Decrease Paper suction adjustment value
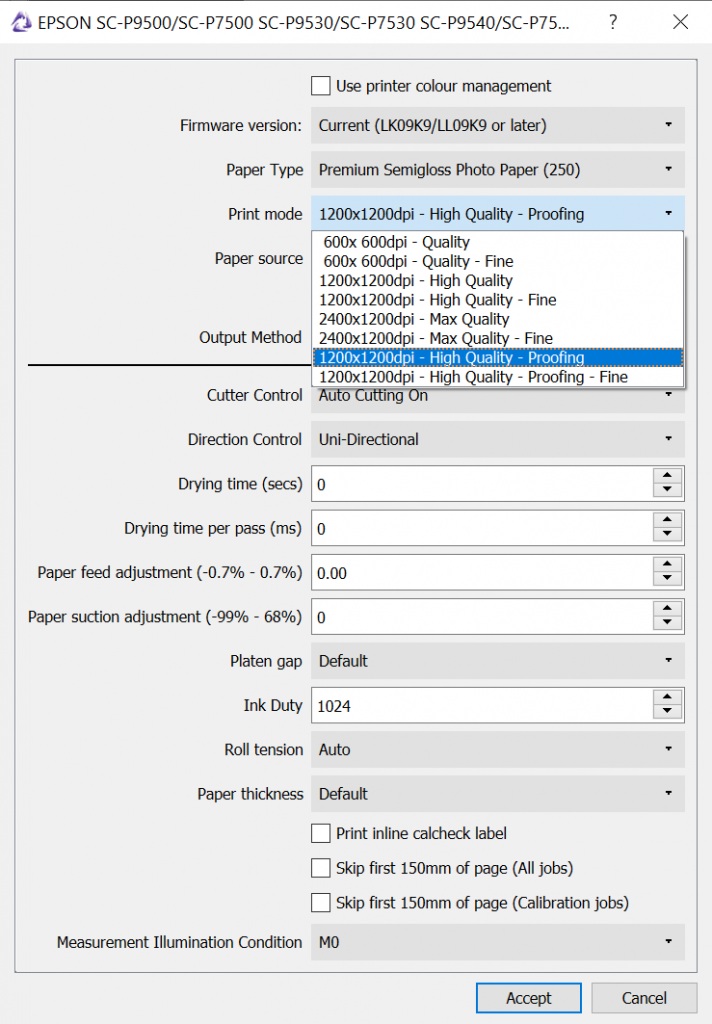 click(667, 624)
